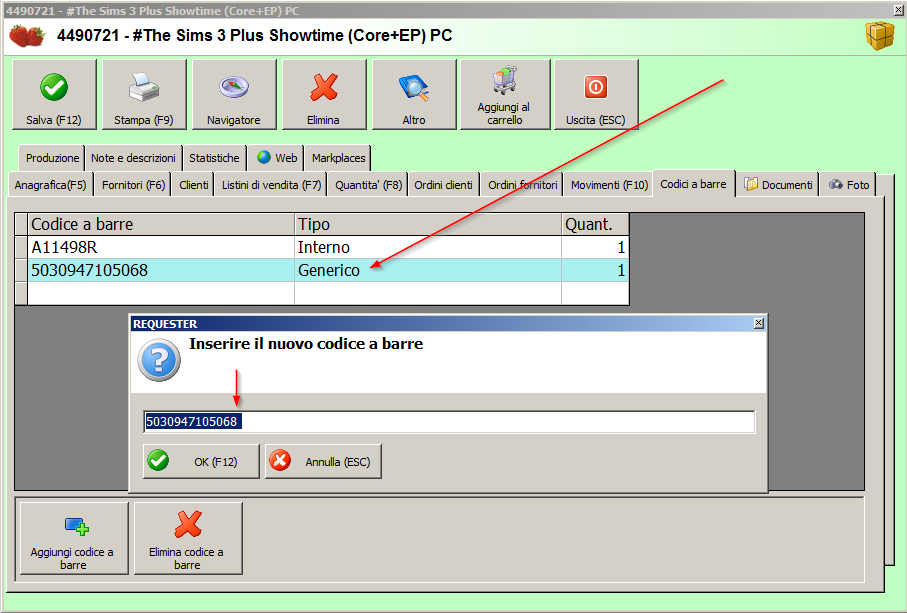Click the new barcode input field
This screenshot has width=907, height=613.
coord(449,422)
